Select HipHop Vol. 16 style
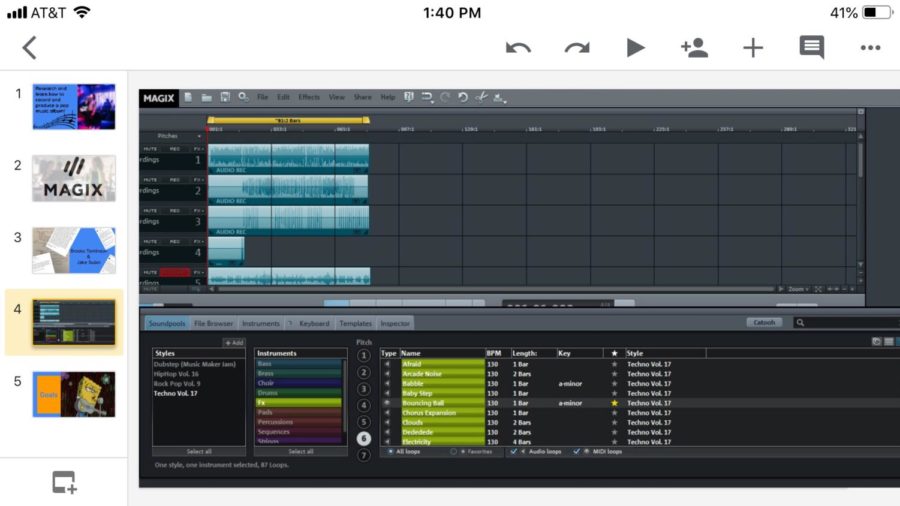The width and height of the screenshot is (900, 506). tap(176, 374)
